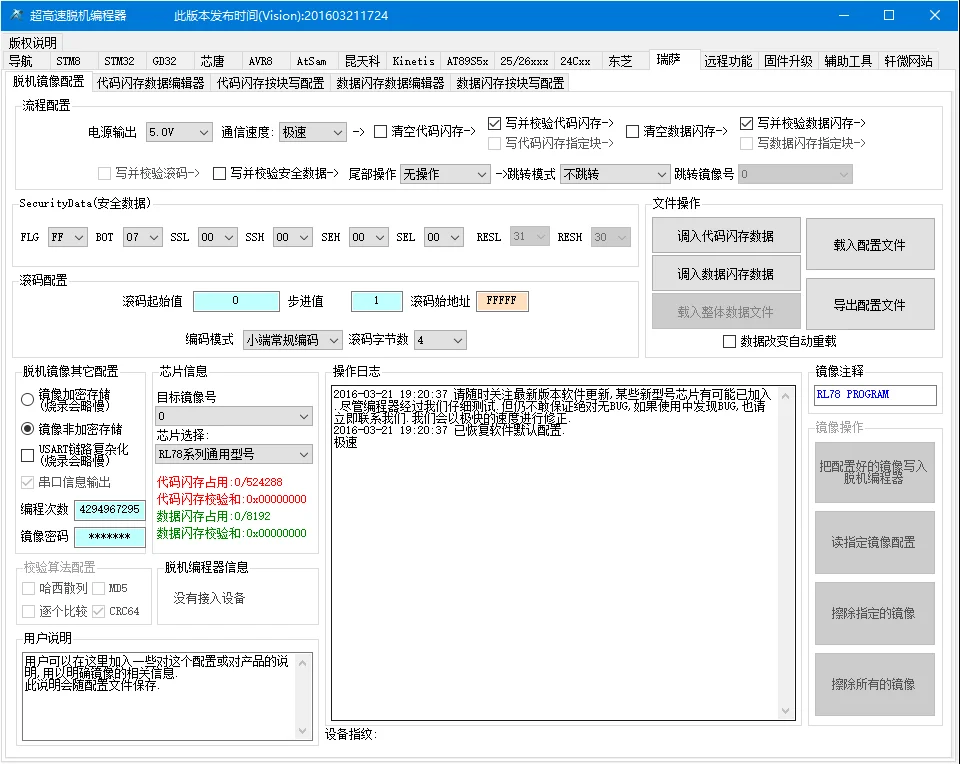The image size is (960, 764).
Task: Click the 滚码起始值 input field
Action: (x=236, y=301)
